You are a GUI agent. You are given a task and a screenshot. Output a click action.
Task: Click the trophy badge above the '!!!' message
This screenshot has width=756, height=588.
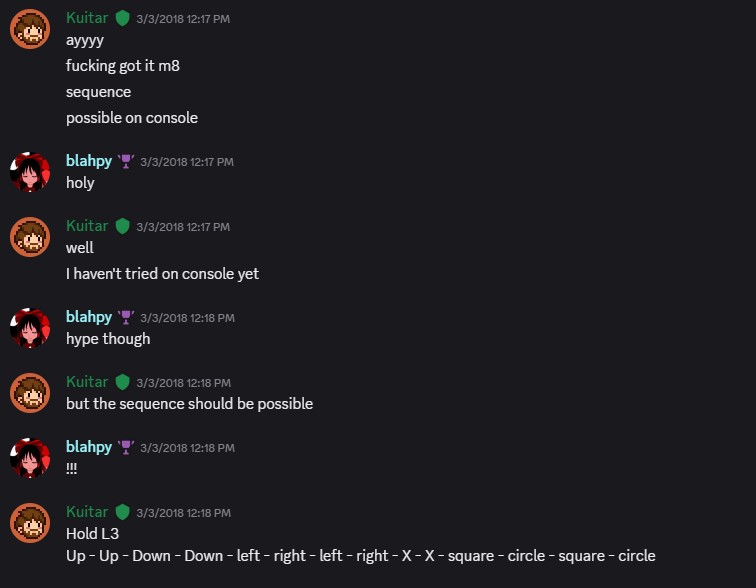(126, 447)
